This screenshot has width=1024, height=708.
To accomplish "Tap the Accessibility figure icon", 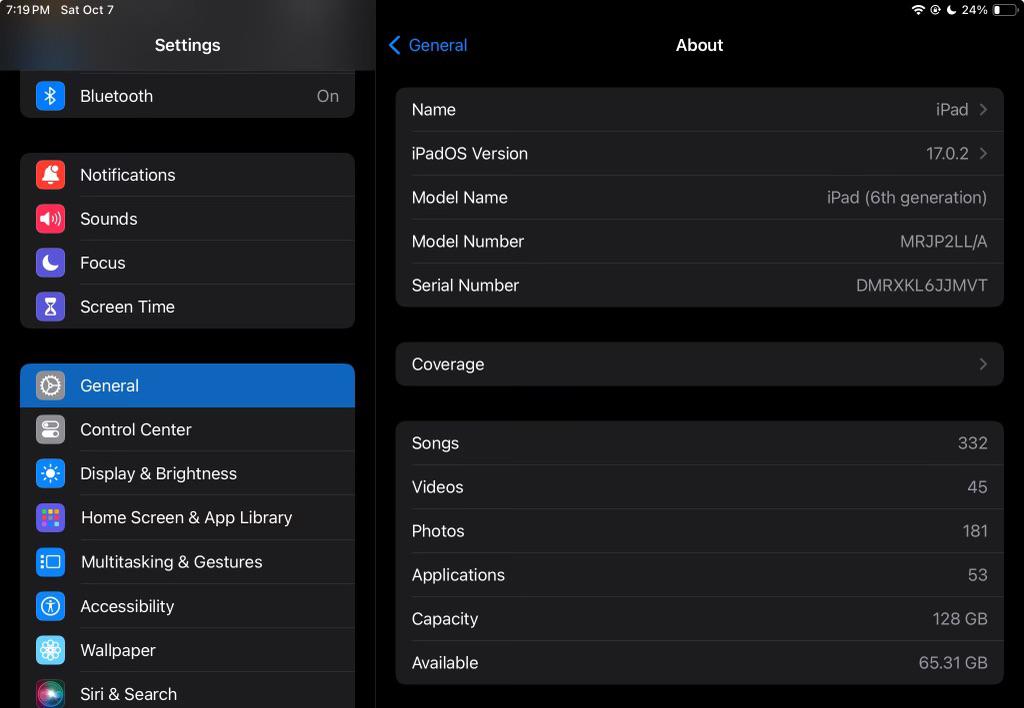I will point(50,606).
